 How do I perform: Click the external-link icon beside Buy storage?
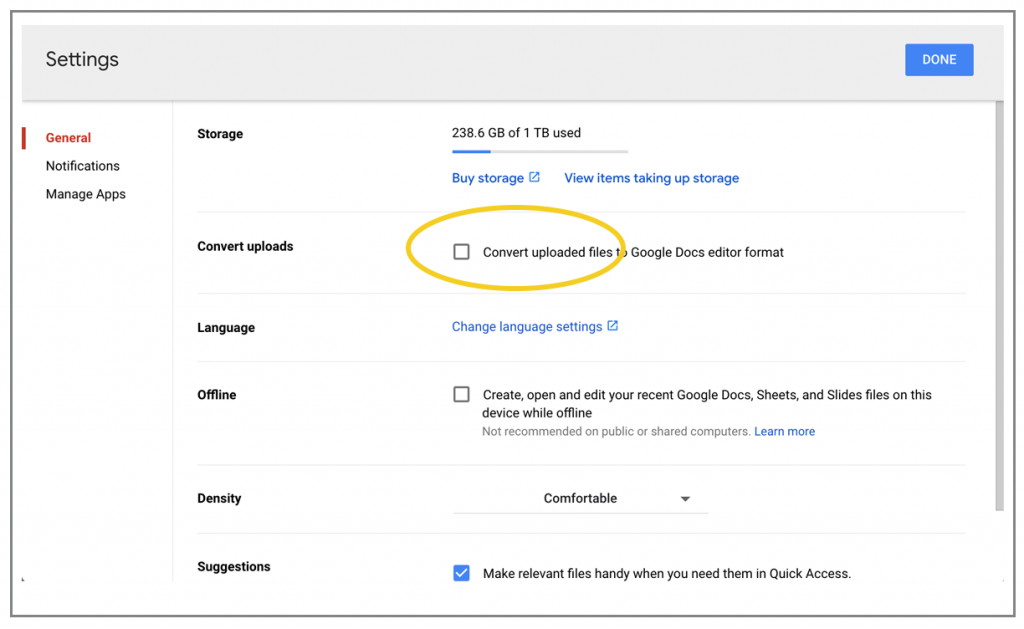click(534, 177)
